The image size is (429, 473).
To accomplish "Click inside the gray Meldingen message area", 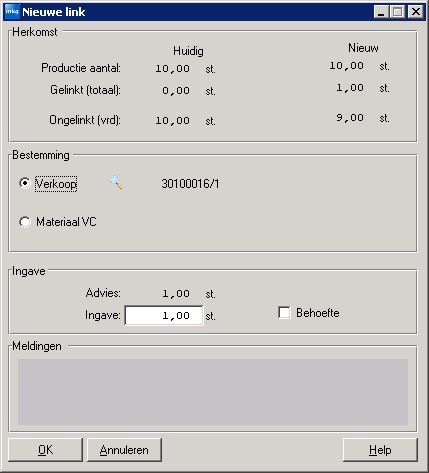I will point(213,392).
